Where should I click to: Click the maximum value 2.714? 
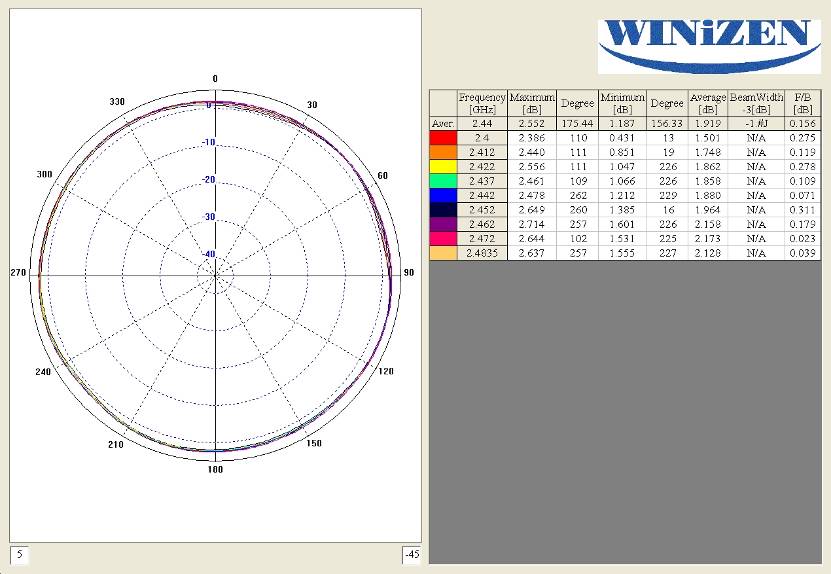[532, 224]
